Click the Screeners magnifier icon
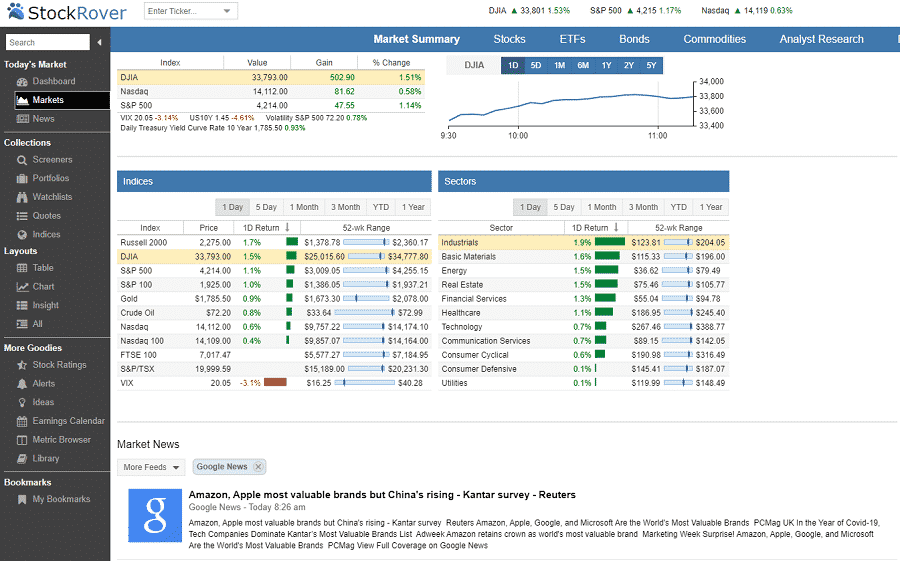Viewport: 900px width, 561px height. 23,160
